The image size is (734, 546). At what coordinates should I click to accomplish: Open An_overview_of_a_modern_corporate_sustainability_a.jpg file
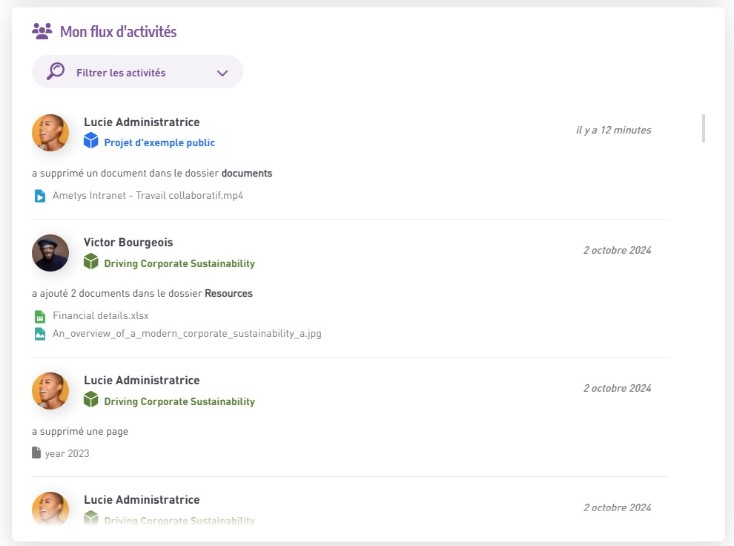[186, 334]
